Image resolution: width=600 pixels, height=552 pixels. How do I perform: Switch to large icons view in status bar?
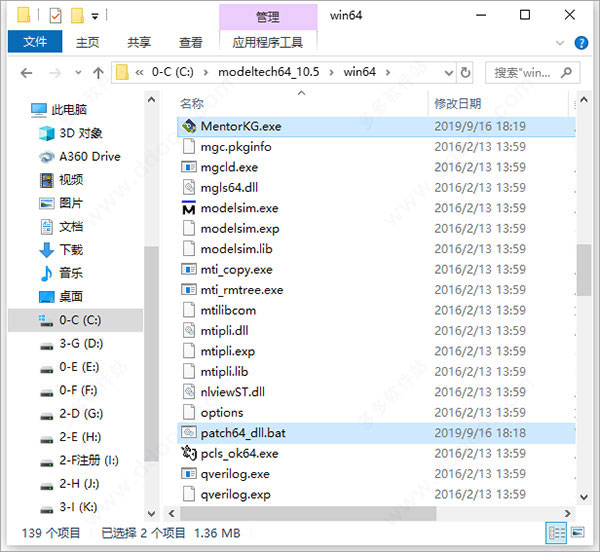pos(577,532)
